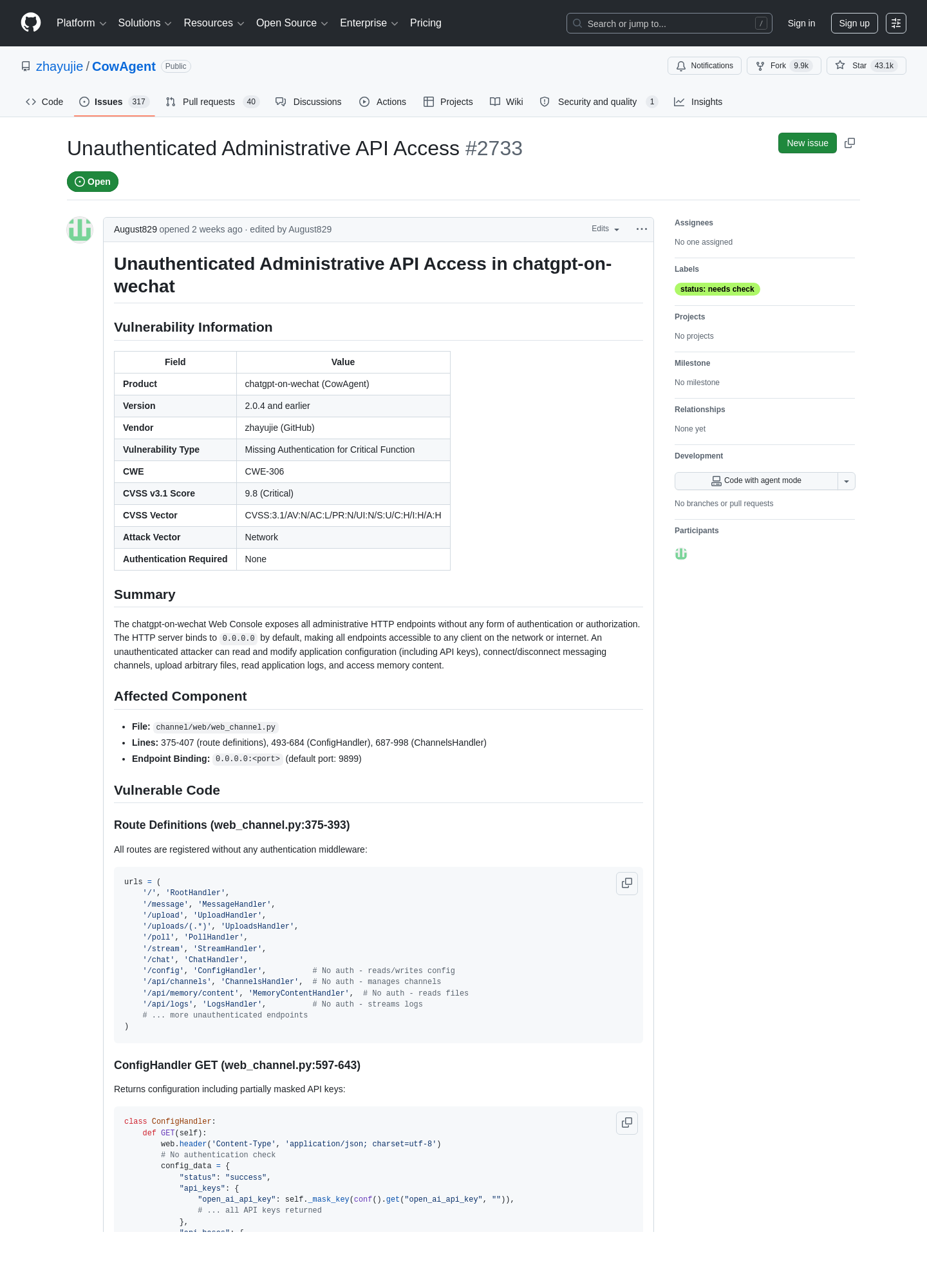The height and width of the screenshot is (1288, 927).
Task: Open the command palette icon in the header
Action: (x=896, y=23)
